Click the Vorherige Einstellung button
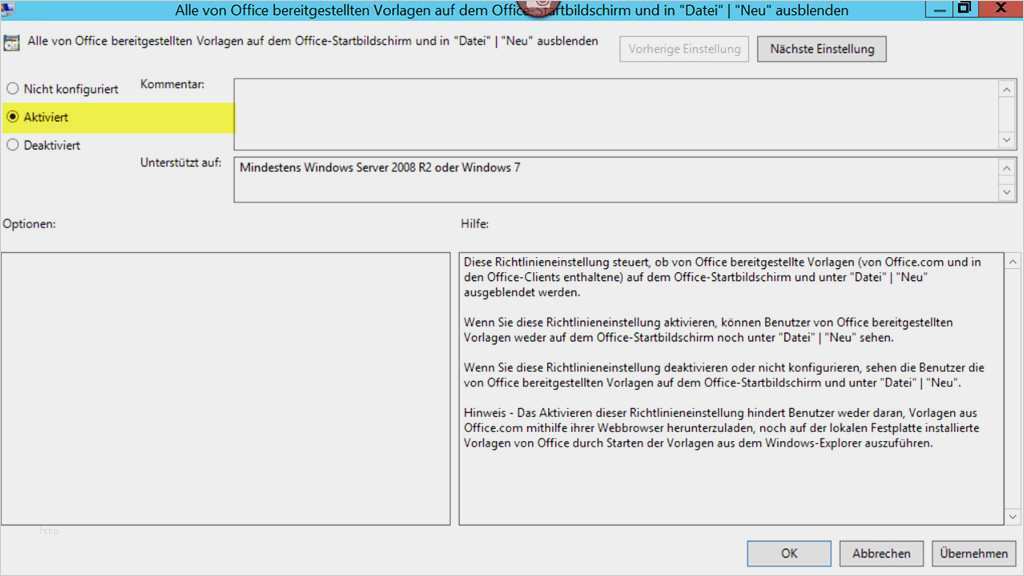1024x576 pixels. point(684,49)
